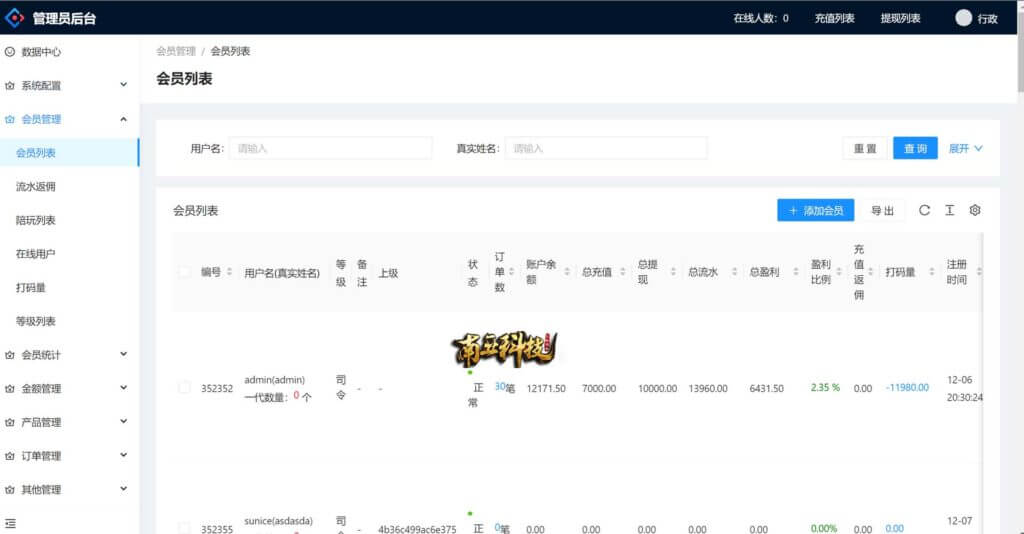The width and height of the screenshot is (1024, 534).
Task: Click the admin(admin) username cell
Action: tap(274, 379)
